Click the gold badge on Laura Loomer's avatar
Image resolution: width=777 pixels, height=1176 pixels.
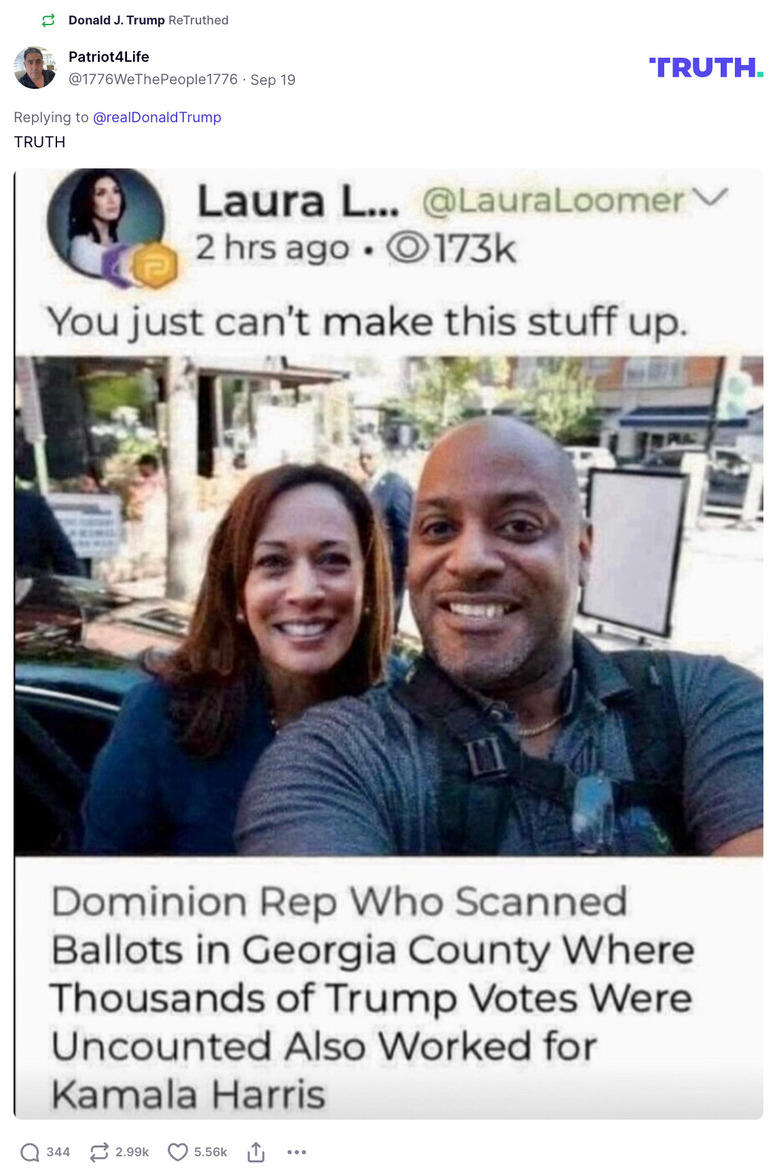point(155,266)
